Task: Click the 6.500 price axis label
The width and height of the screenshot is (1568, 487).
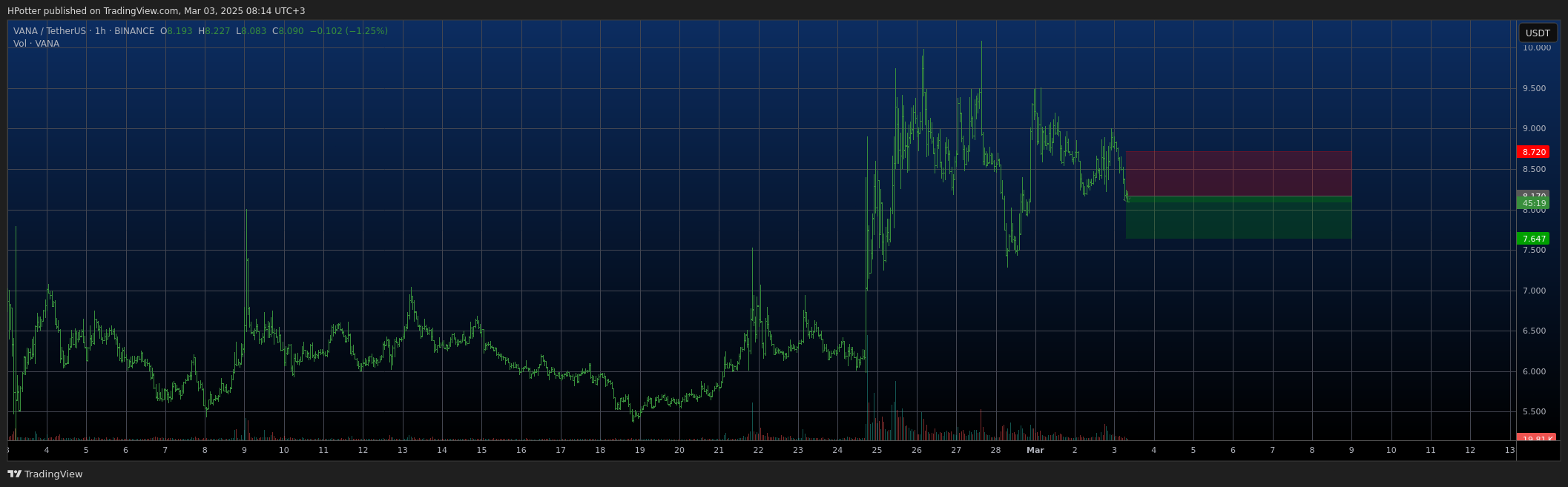Action: tap(1534, 331)
